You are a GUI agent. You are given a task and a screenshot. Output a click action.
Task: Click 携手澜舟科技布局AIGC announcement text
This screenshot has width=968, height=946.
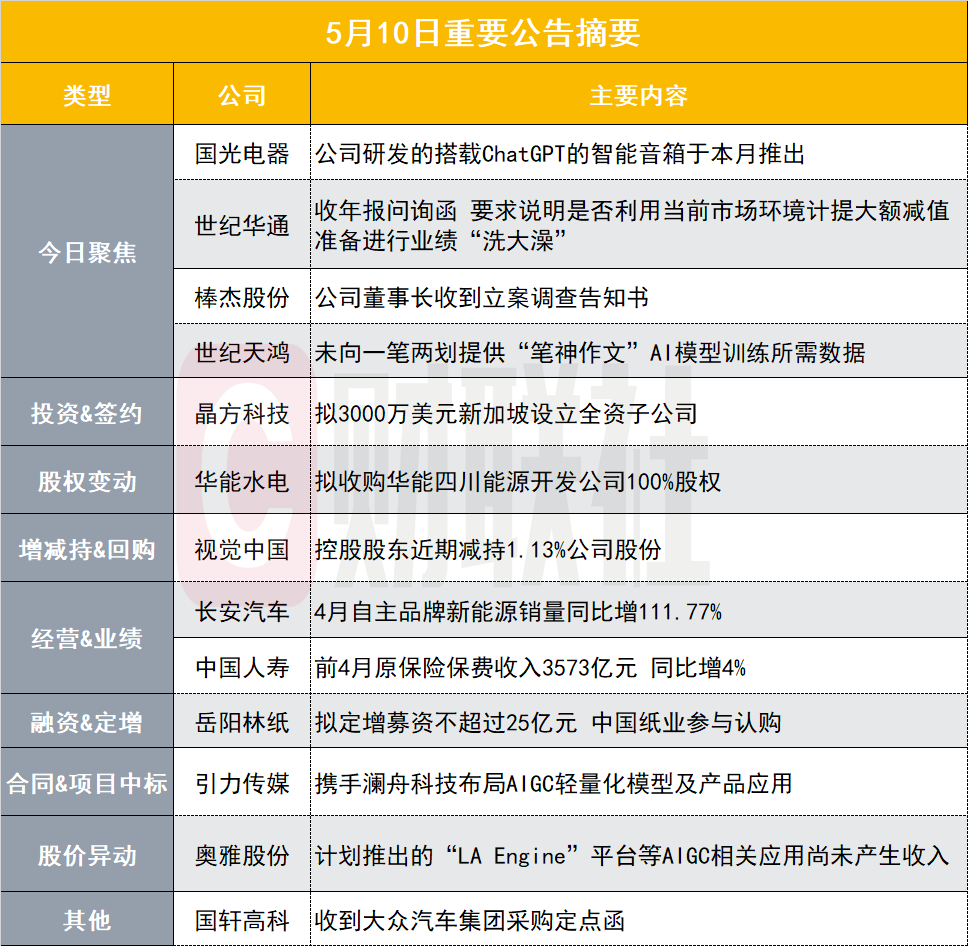coord(553,783)
